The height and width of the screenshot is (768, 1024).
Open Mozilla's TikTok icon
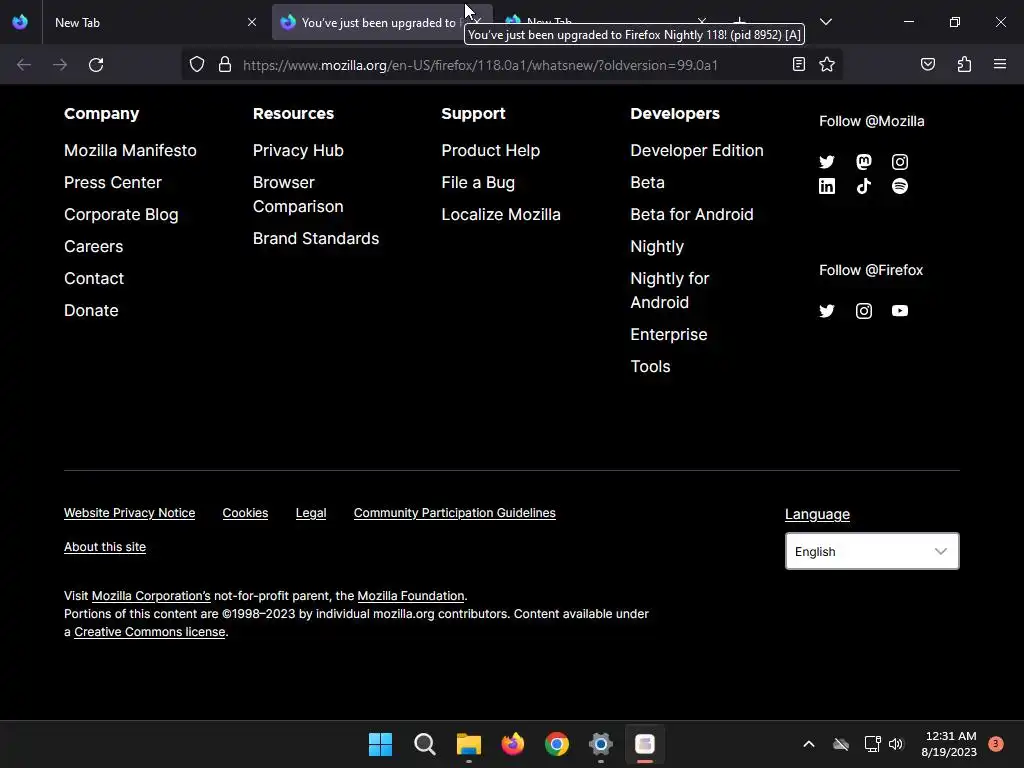coord(863,186)
